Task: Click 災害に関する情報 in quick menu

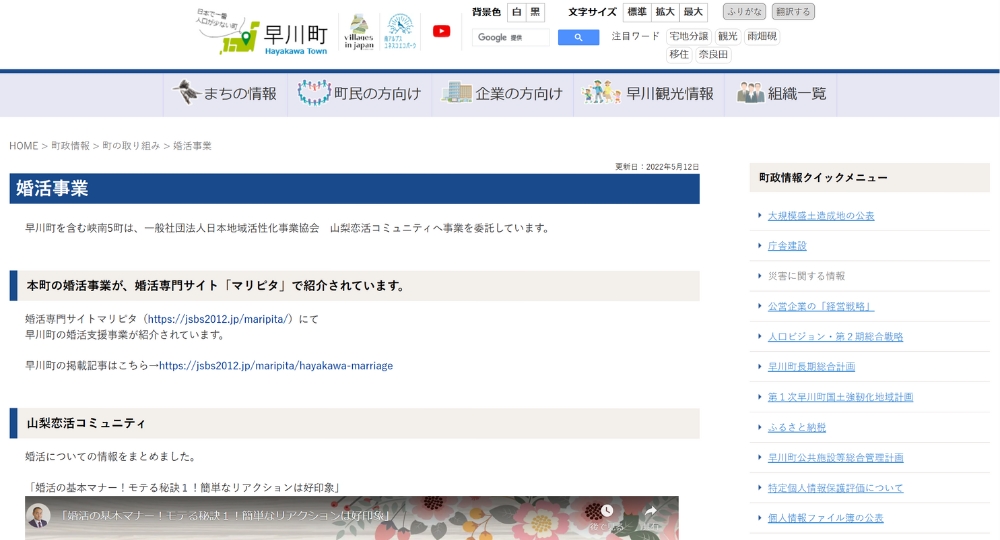Action: (806, 276)
